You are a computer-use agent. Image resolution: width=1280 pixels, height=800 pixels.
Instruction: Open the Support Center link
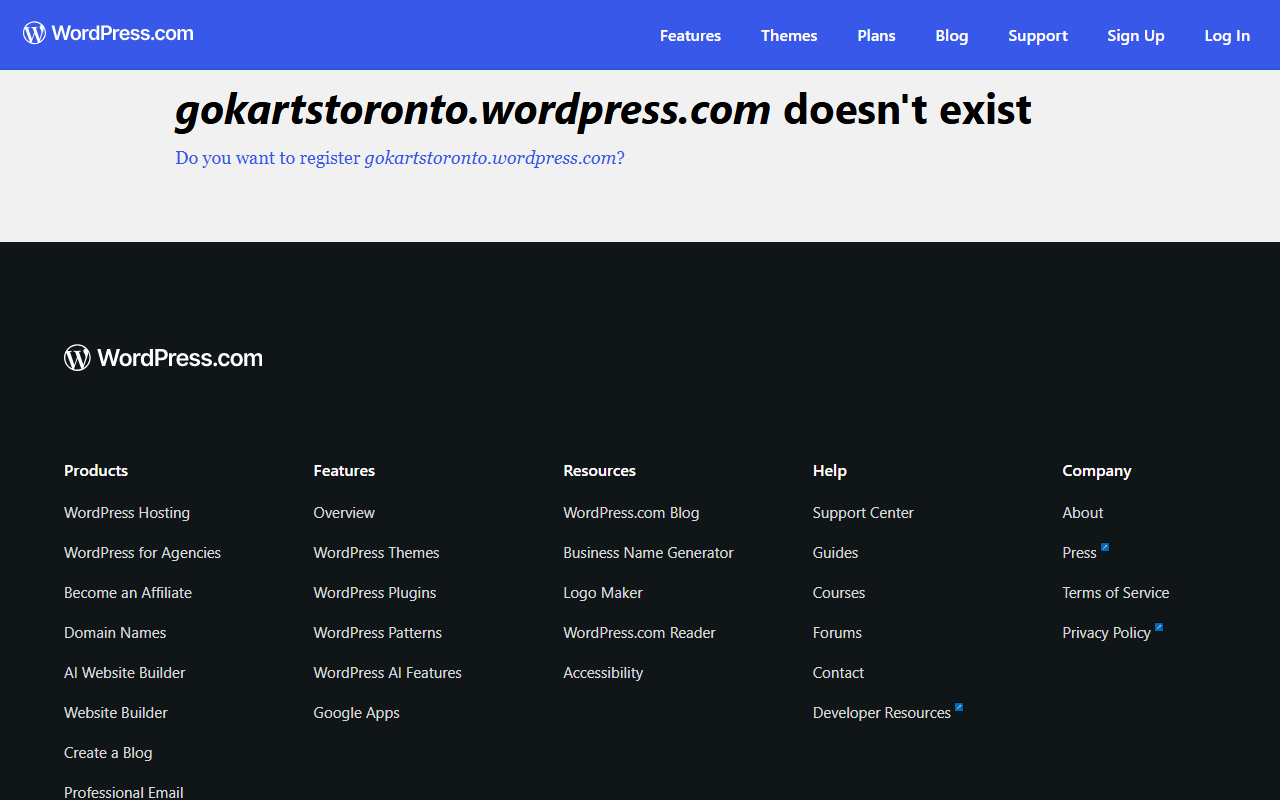click(x=863, y=513)
